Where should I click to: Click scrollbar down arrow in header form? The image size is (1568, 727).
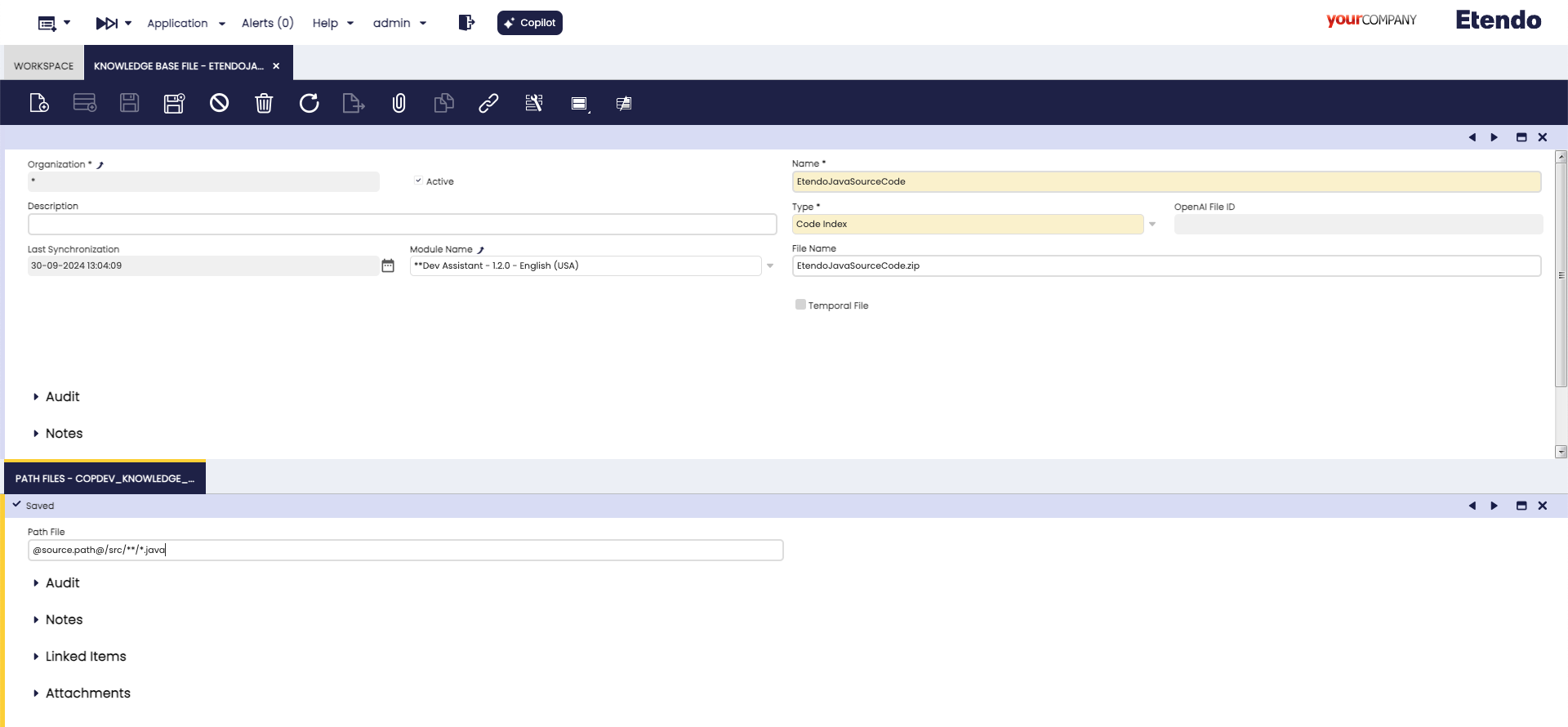pos(1561,452)
